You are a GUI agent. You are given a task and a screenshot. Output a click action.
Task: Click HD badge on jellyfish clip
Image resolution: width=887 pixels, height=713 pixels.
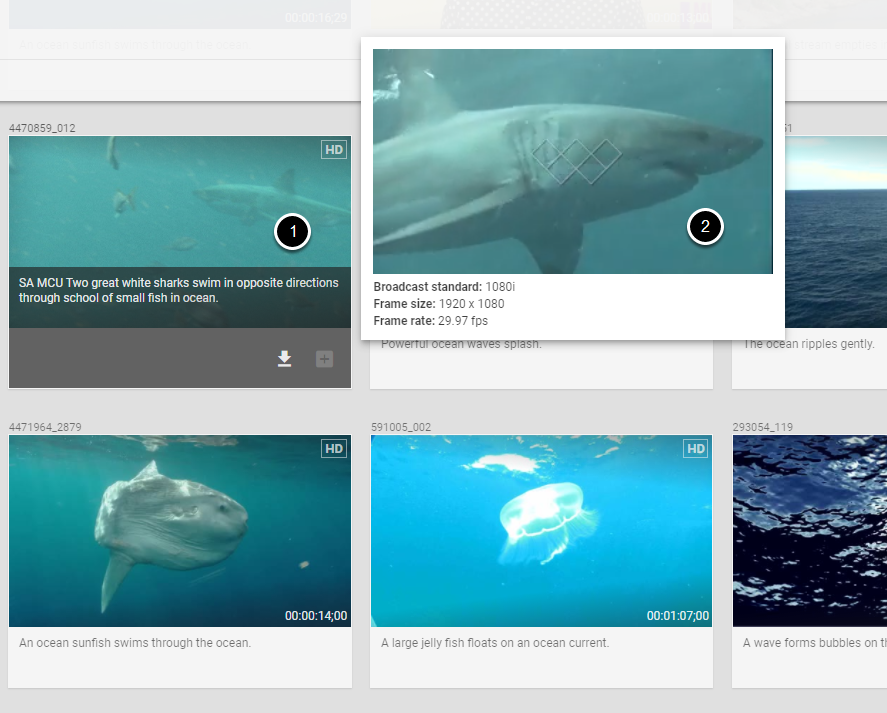point(696,448)
